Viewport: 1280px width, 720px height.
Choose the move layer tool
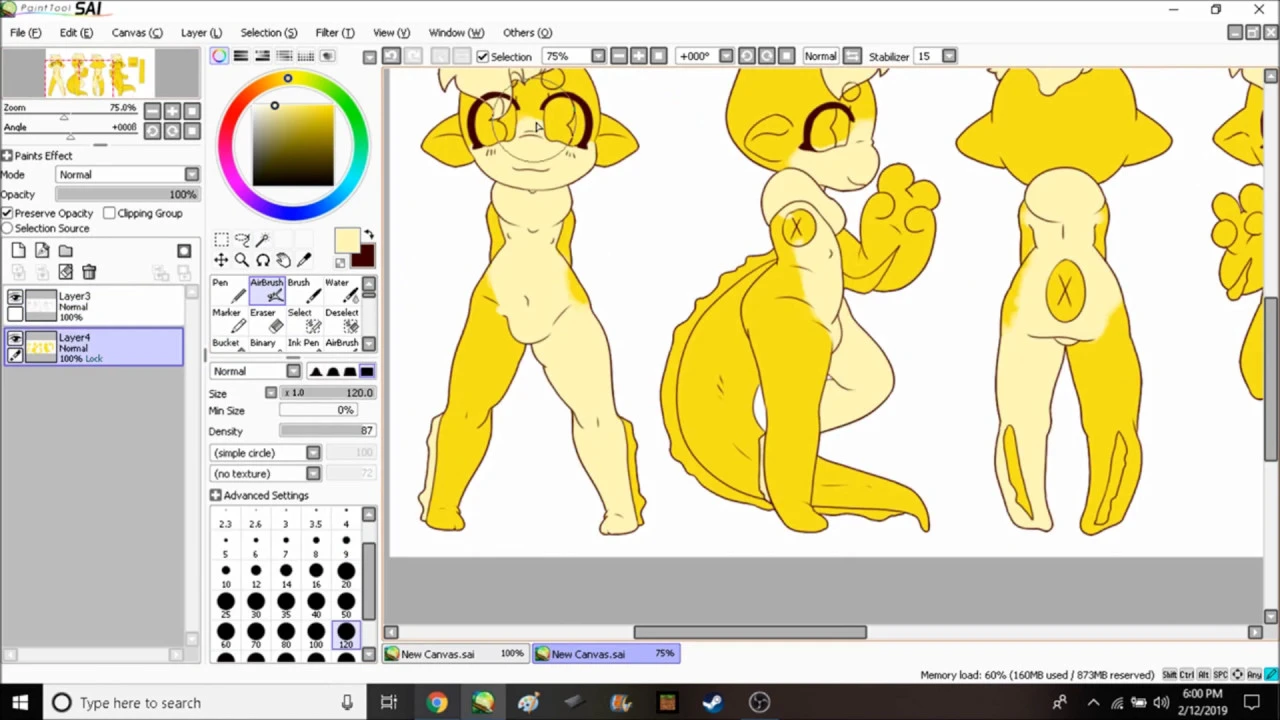pyautogui.click(x=221, y=260)
